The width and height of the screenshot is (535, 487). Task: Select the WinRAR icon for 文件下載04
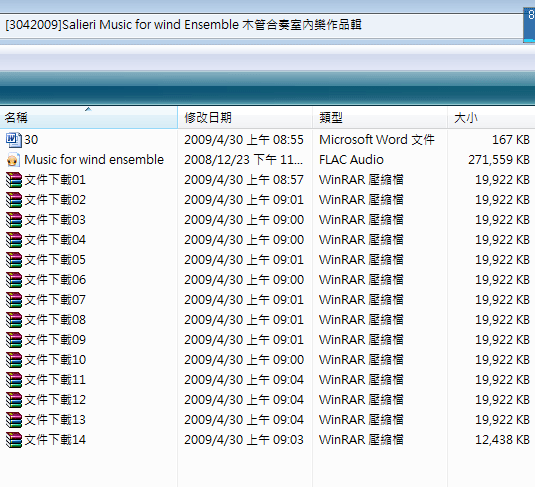(13, 240)
